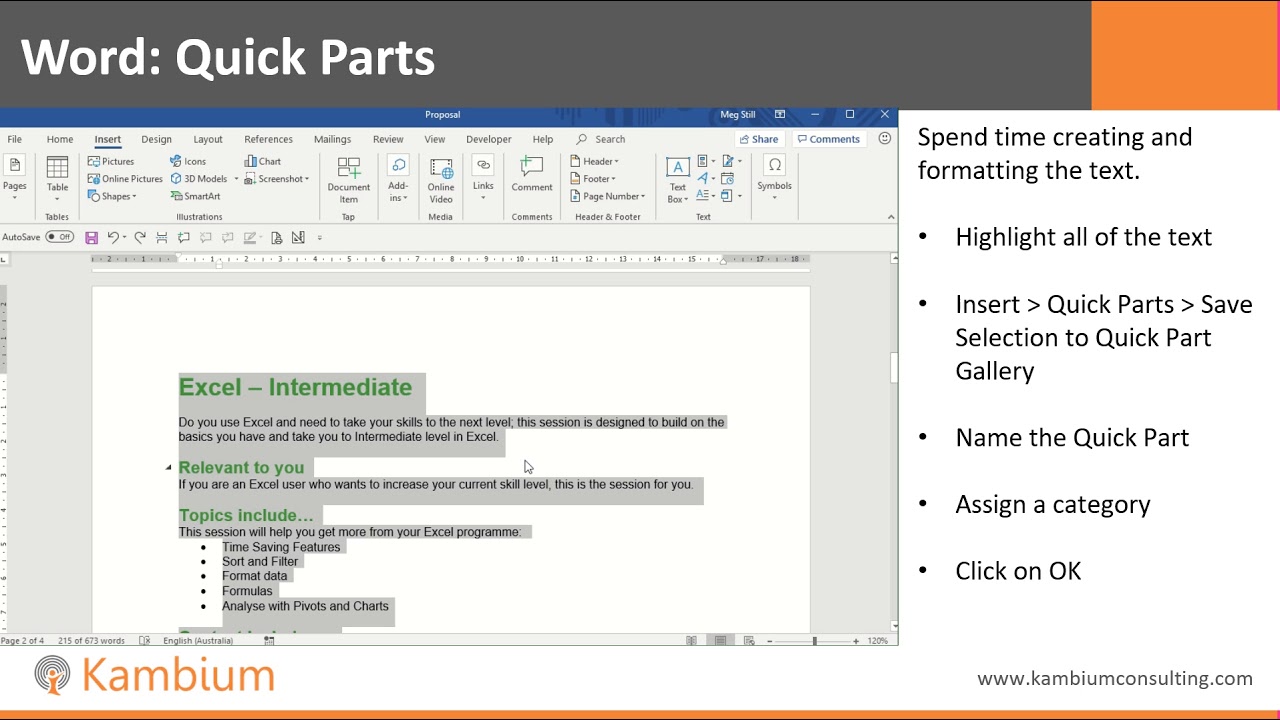Open the Links dropdown
This screenshot has width=1280, height=720.
483,178
